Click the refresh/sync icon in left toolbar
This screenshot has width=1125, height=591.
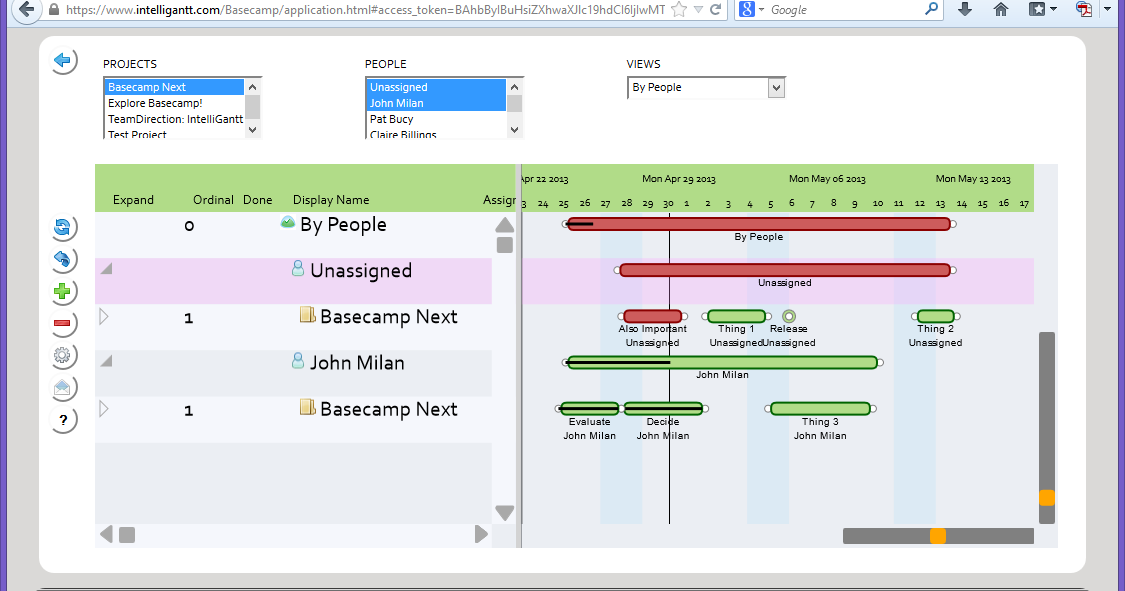[x=63, y=228]
